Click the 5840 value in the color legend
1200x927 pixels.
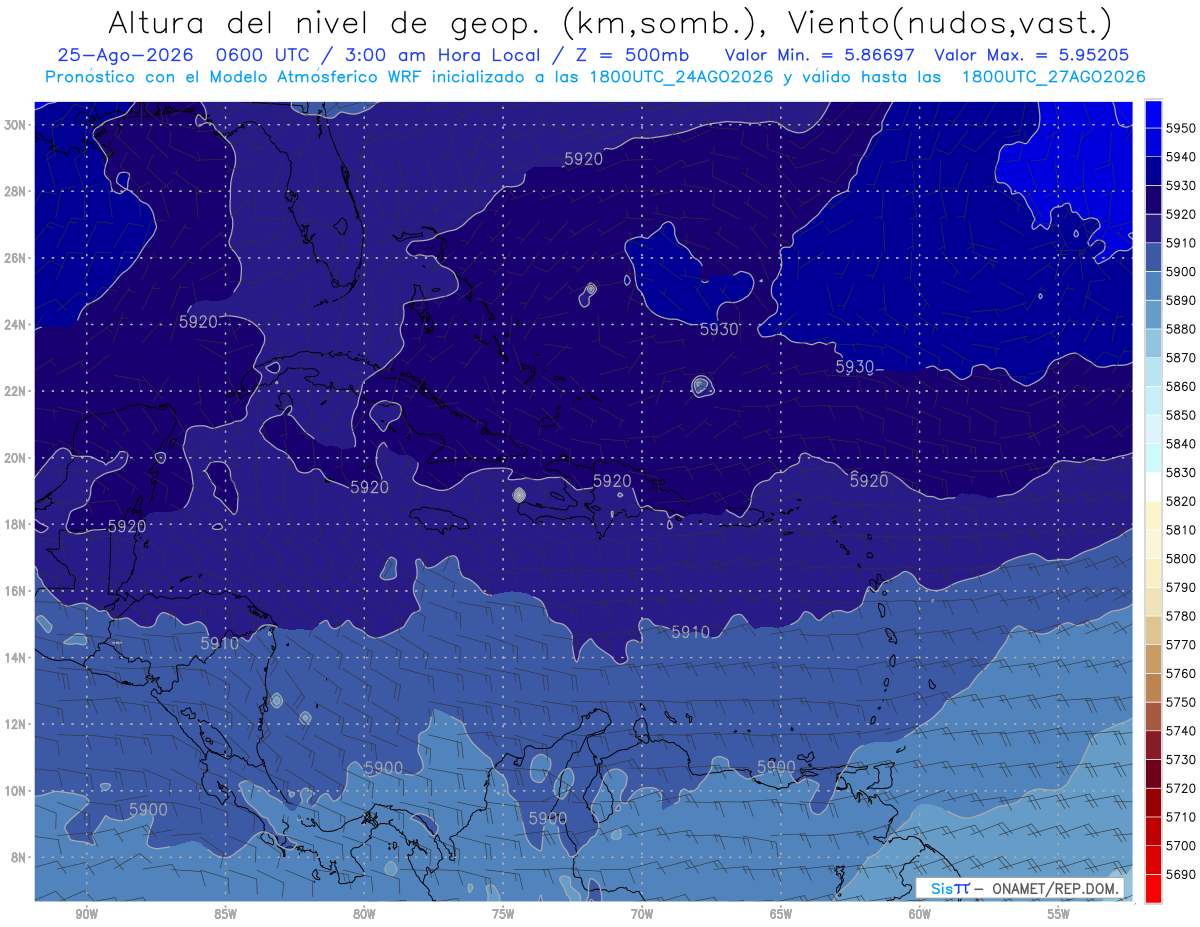pos(1181,444)
